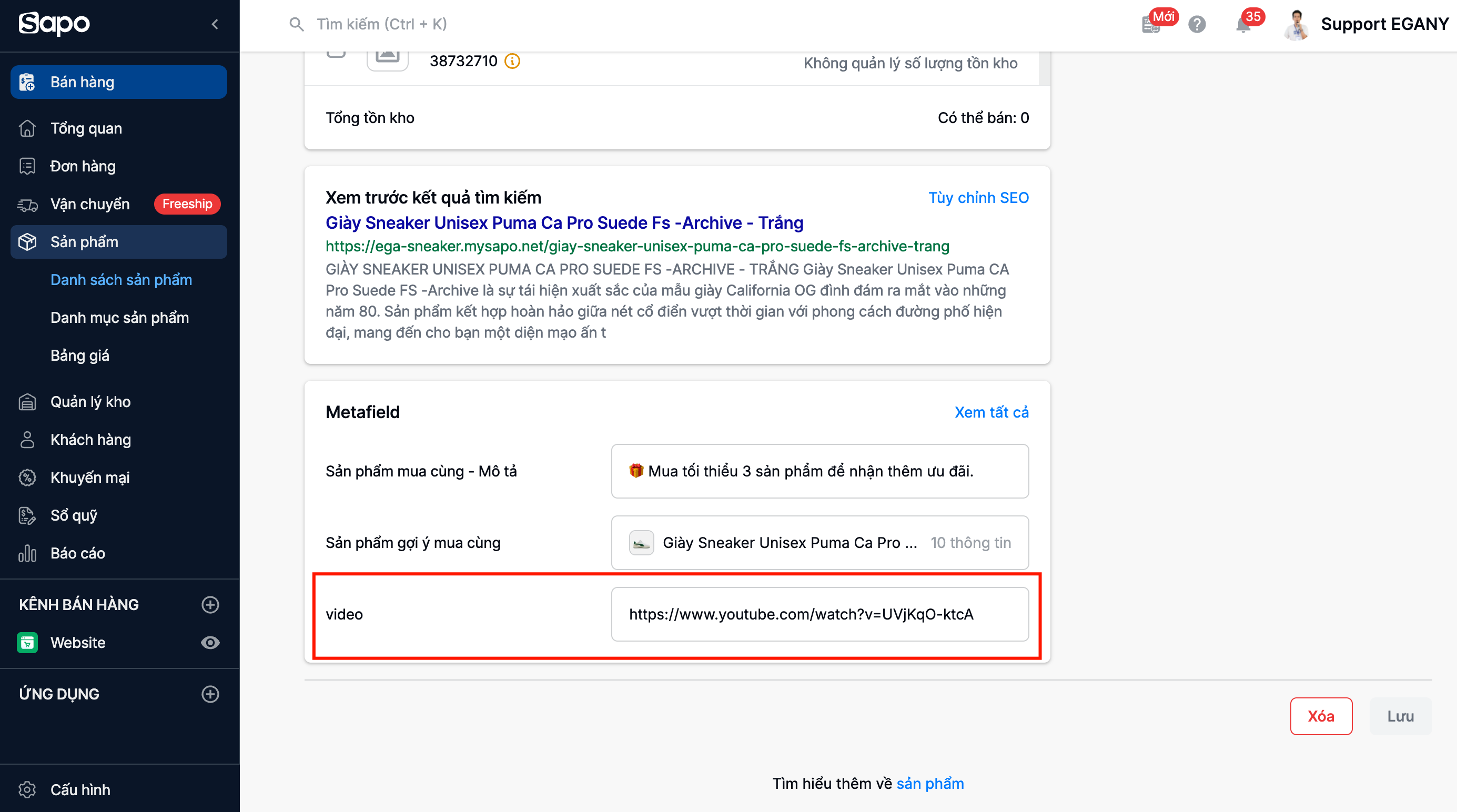The image size is (1457, 812).
Task: Click the Support EGANY avatar
Action: coord(1297,25)
